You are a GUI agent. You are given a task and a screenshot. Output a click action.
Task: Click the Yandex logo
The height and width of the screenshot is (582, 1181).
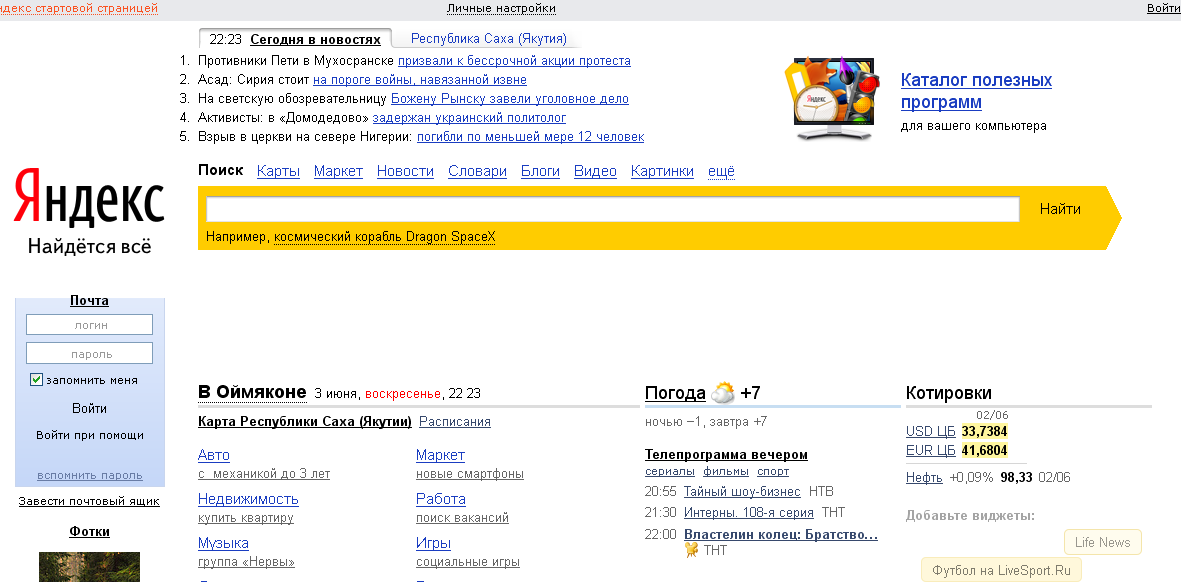[x=89, y=197]
